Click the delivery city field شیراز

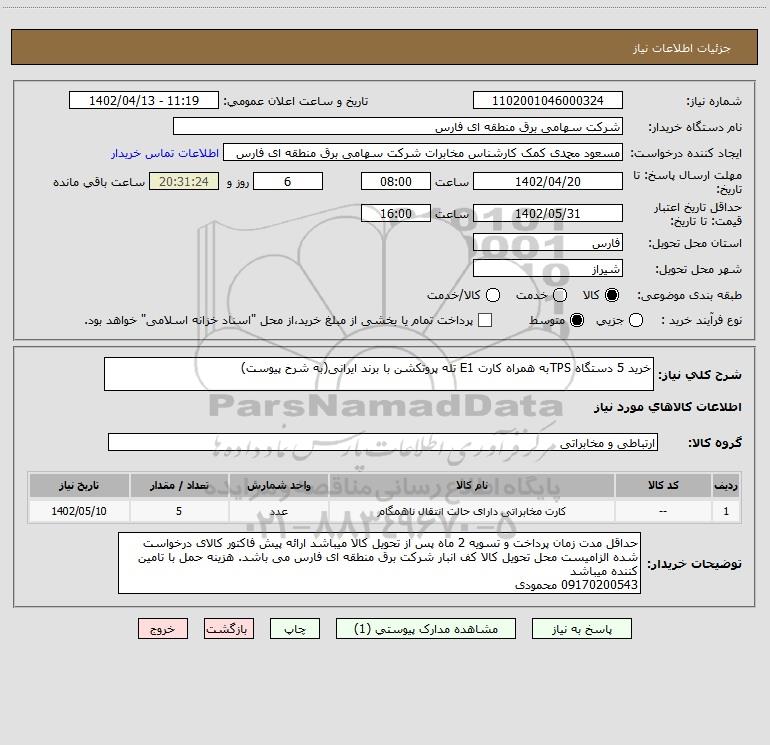tap(548, 269)
